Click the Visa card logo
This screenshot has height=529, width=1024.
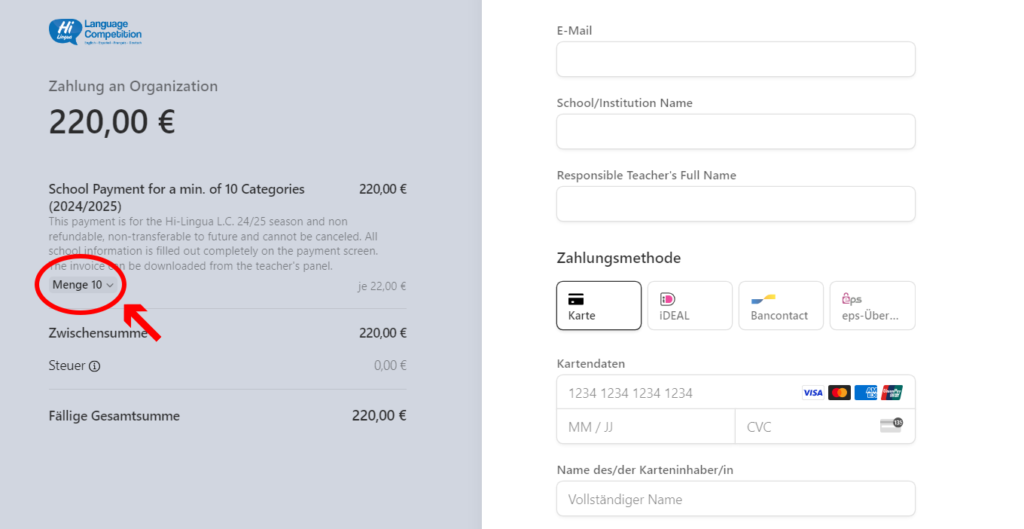[813, 393]
